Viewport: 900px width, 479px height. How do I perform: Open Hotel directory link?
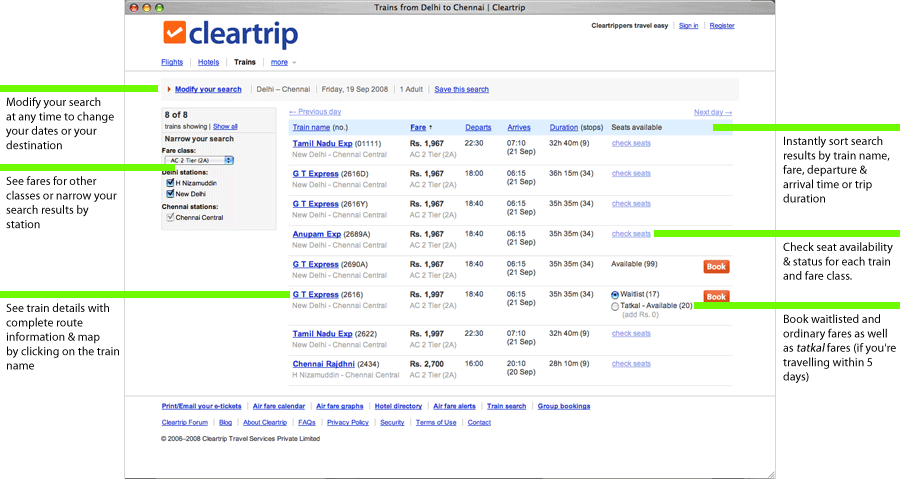[398, 406]
